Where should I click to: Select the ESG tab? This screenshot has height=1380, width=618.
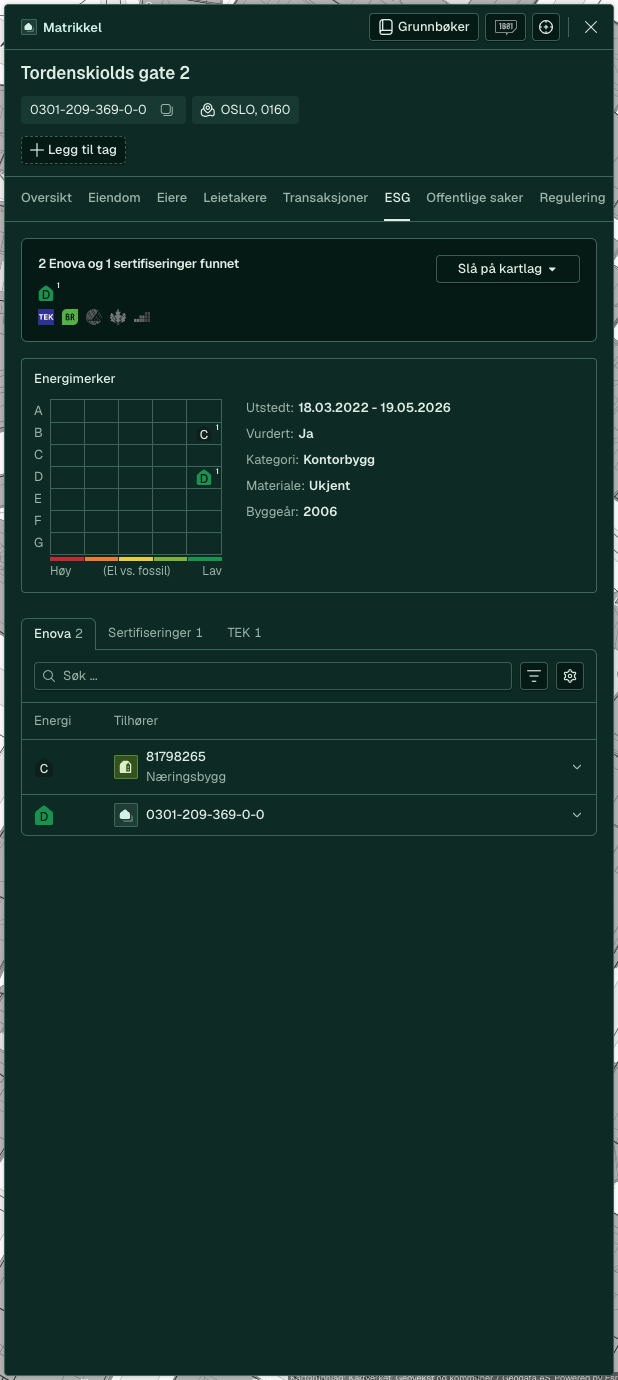point(397,198)
